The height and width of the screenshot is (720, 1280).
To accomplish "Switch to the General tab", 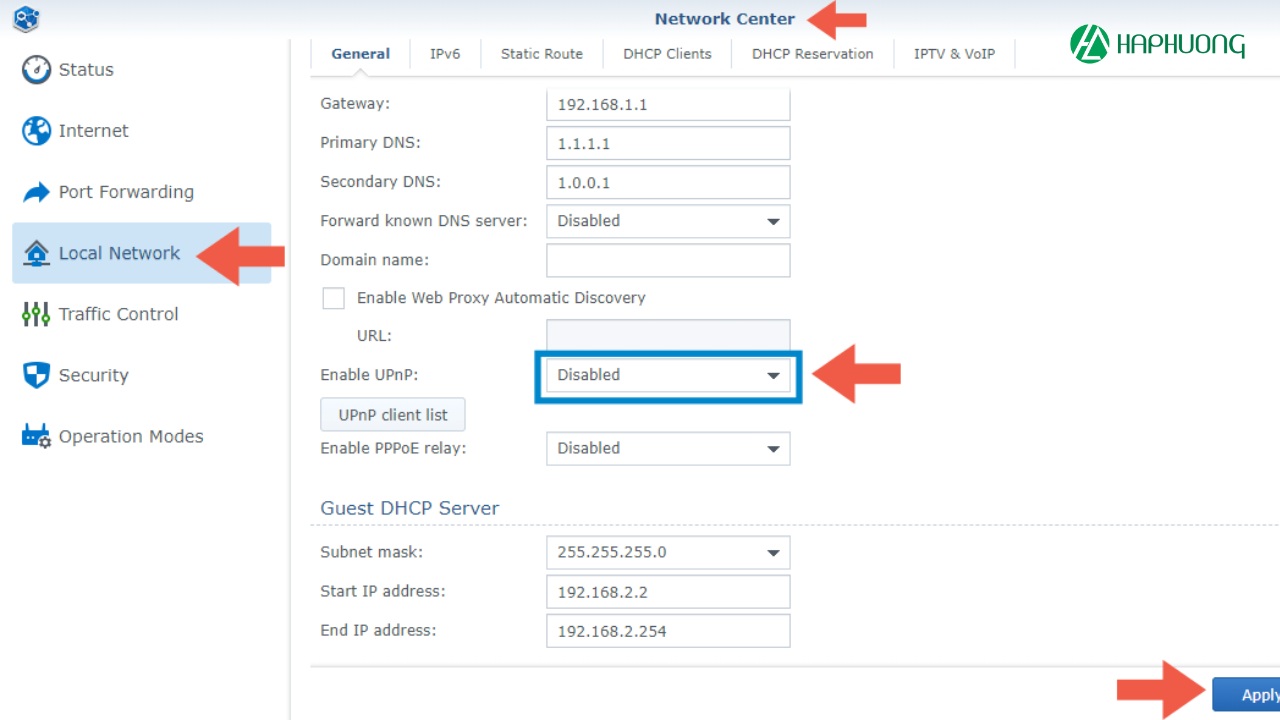I will pyautogui.click(x=360, y=54).
